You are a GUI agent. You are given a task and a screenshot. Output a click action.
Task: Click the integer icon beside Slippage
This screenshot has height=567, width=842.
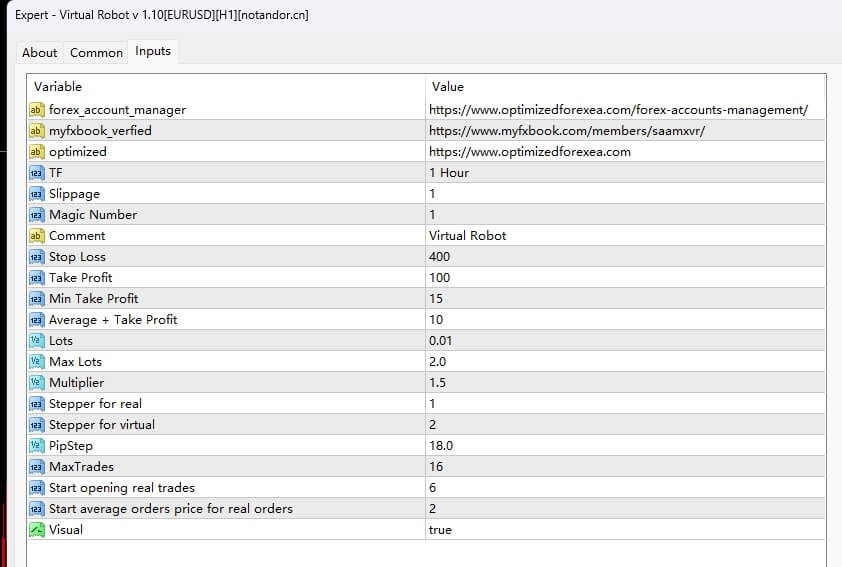(x=36, y=194)
